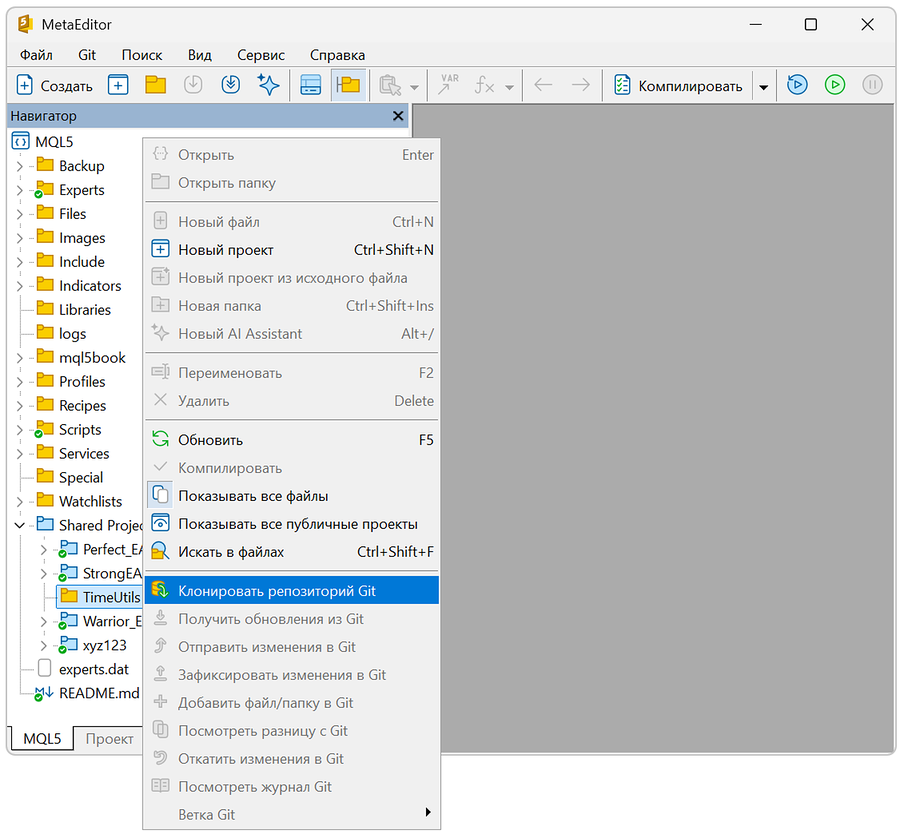Click the blue start debugging on history icon
The width and height of the screenshot is (900, 834).
[797, 85]
